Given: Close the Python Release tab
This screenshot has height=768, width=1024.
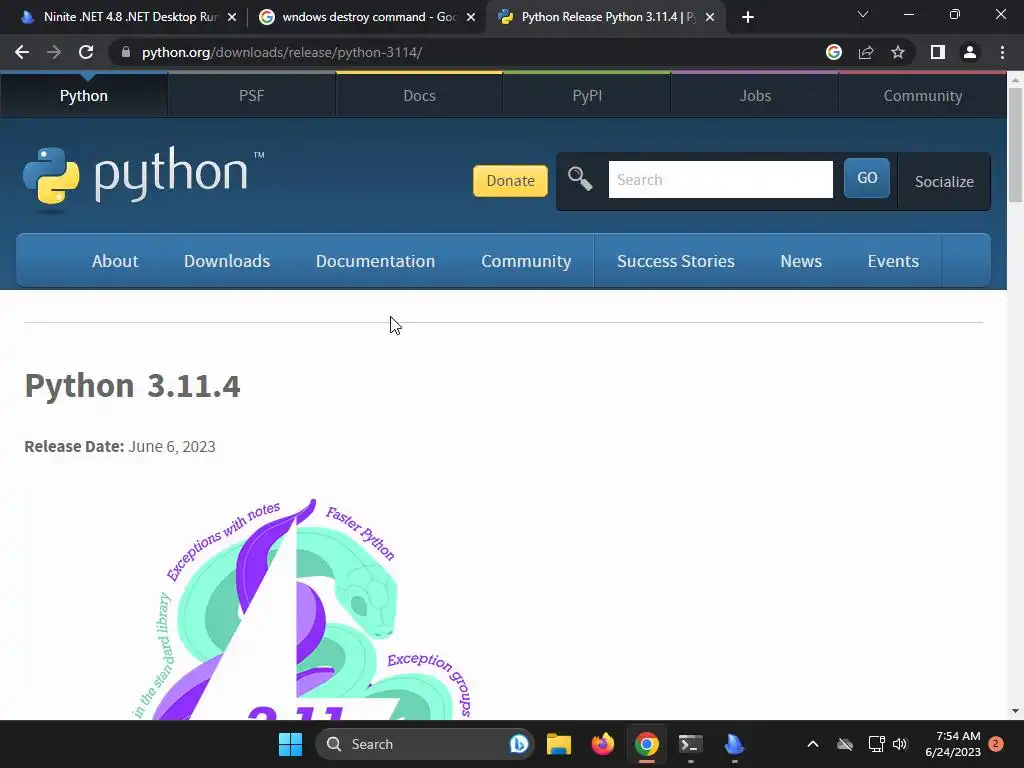Looking at the screenshot, I should click(x=710, y=18).
